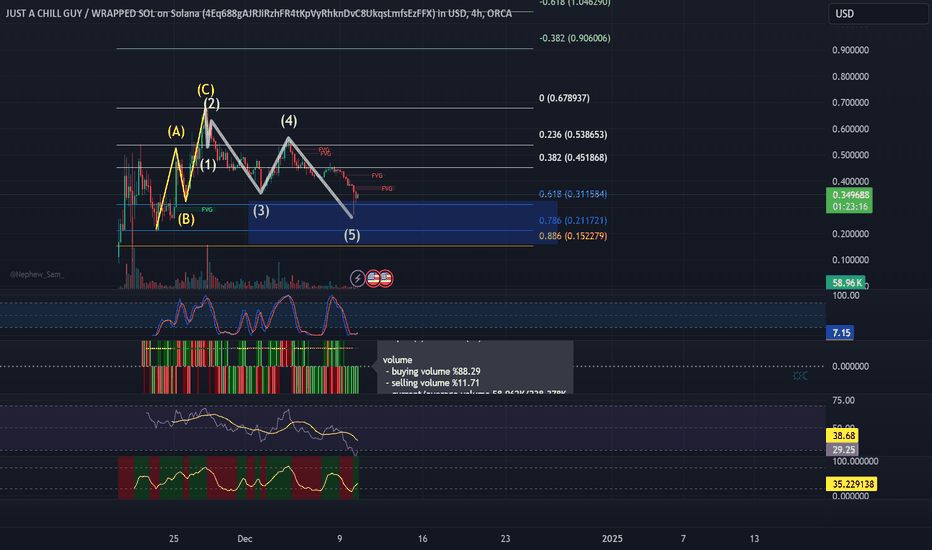Viewport: 932px width, 550px height.
Task: Click the 0.600000 price axis label
Action: click(850, 128)
